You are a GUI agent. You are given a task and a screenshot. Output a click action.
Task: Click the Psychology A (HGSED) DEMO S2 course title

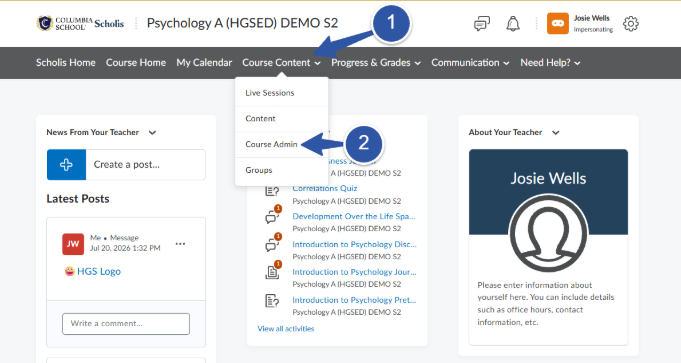click(242, 23)
